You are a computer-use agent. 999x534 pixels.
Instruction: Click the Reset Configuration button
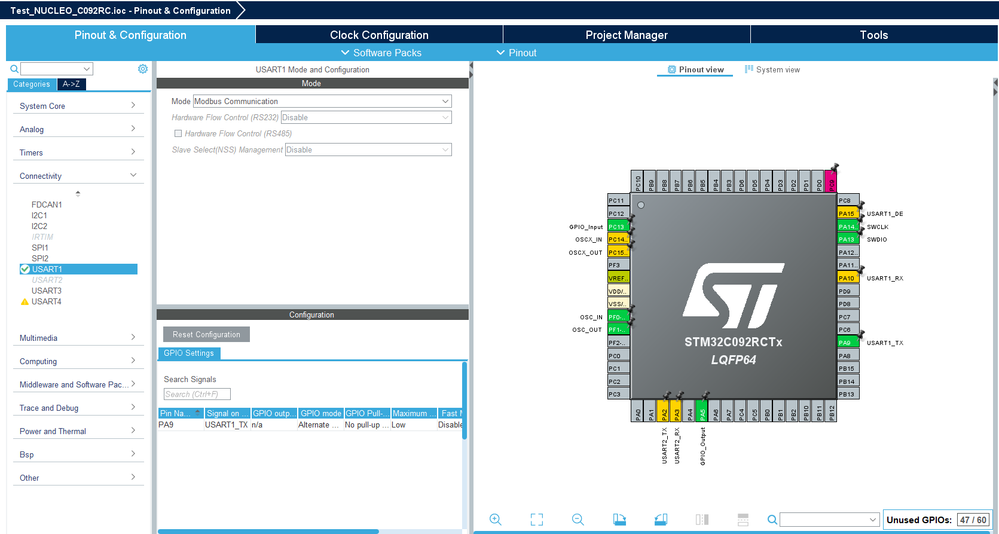click(206, 335)
